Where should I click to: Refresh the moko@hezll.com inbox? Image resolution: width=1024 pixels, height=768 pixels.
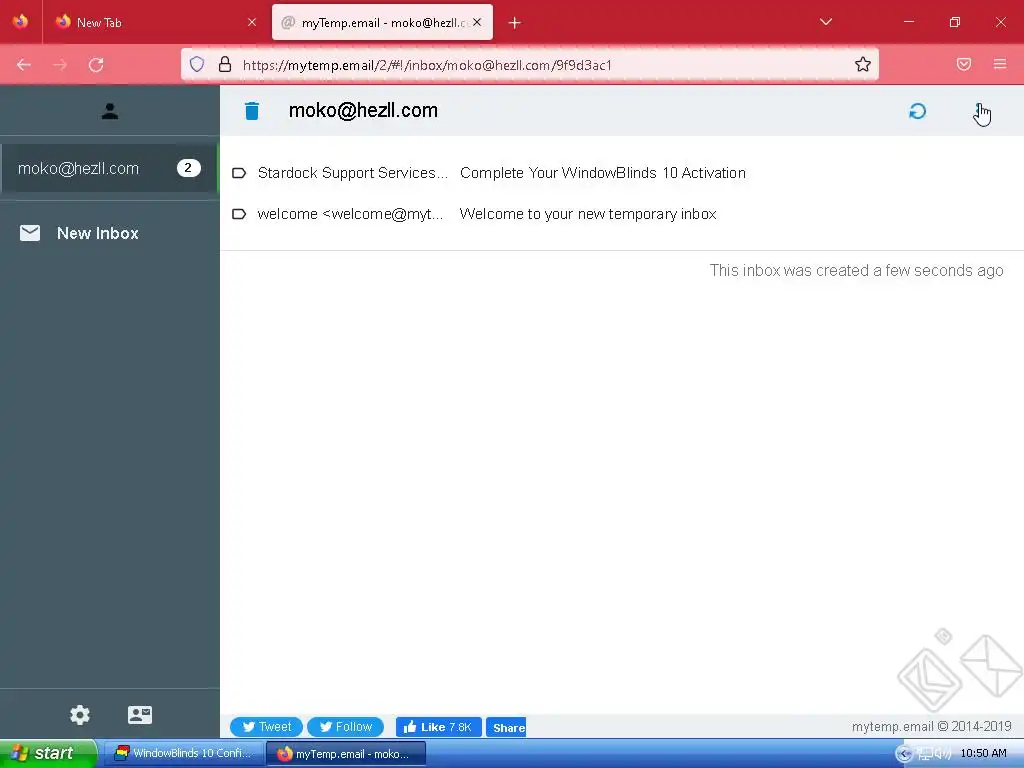pyautogui.click(x=918, y=111)
